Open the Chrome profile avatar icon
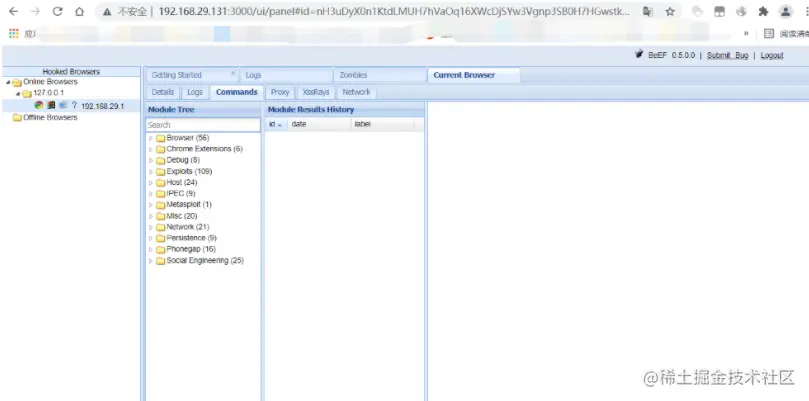Viewport: 809px width, 401px height. [785, 11]
